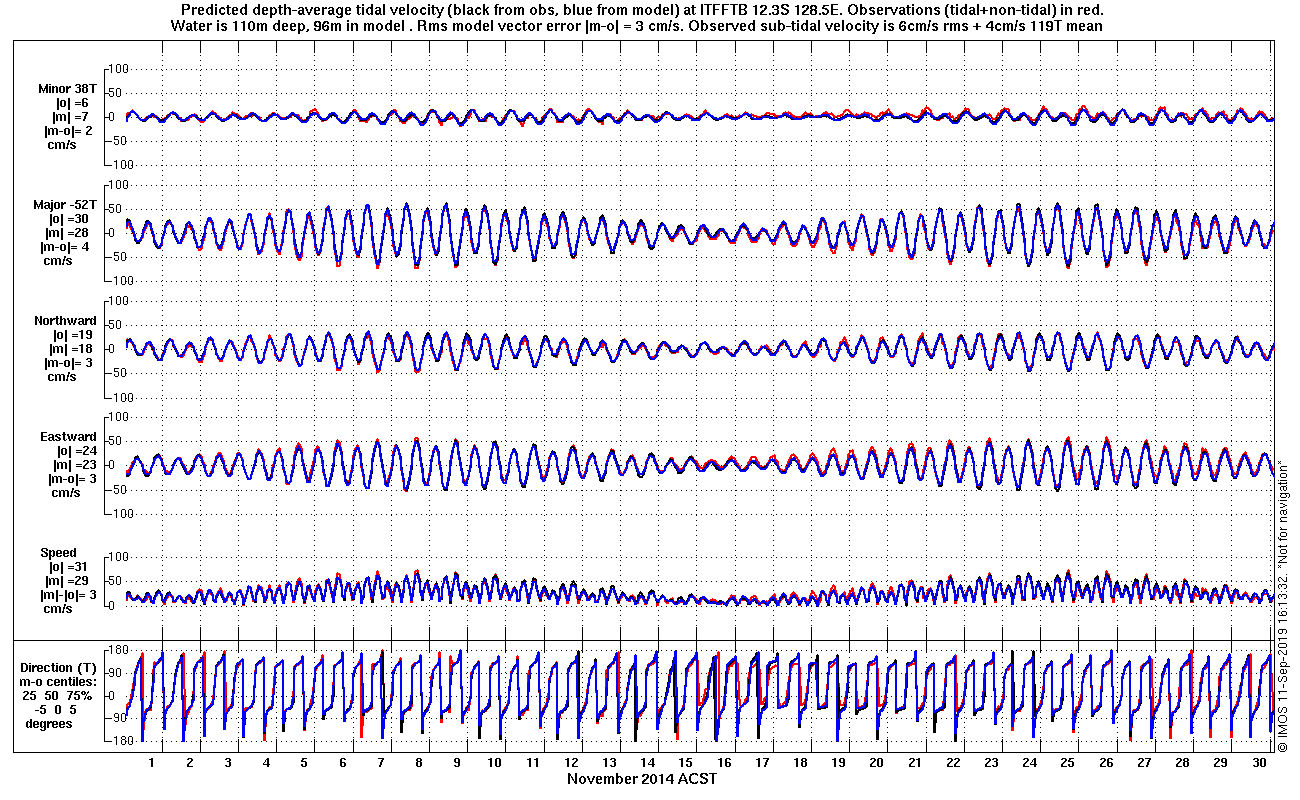Click the '|m| =7' value in Minor panel
The width and height of the screenshot is (1300, 800).
point(71,117)
